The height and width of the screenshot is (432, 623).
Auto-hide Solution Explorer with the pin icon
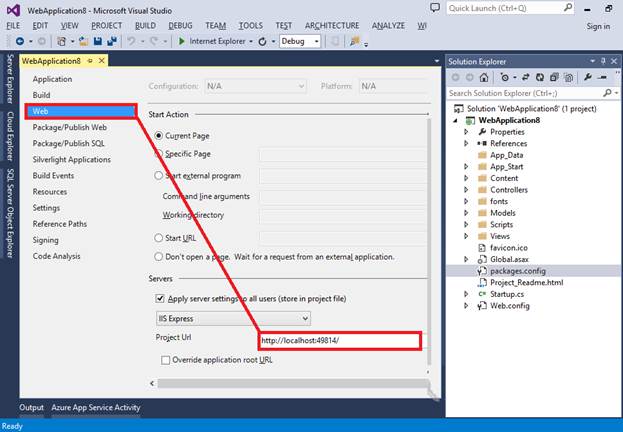click(603, 61)
